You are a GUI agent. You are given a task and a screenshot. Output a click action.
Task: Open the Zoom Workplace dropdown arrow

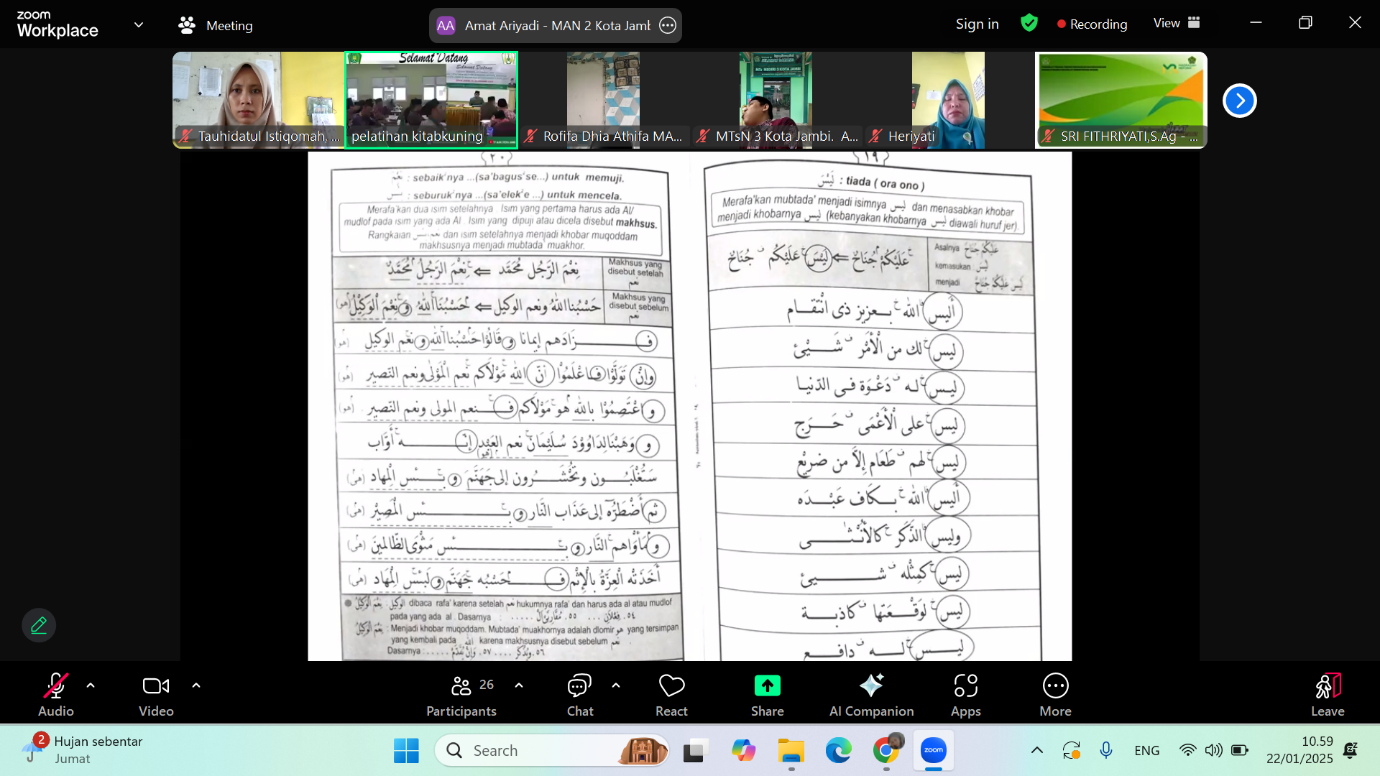click(x=138, y=24)
